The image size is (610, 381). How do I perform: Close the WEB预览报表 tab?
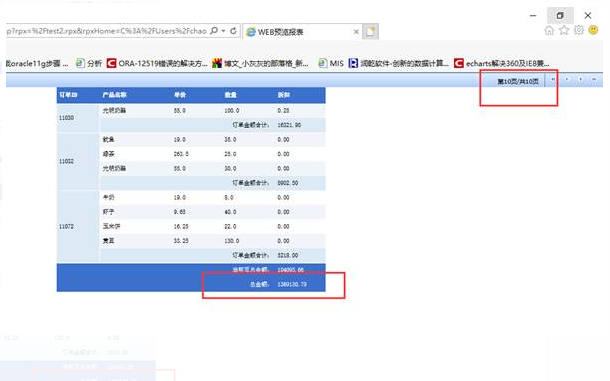pos(356,32)
